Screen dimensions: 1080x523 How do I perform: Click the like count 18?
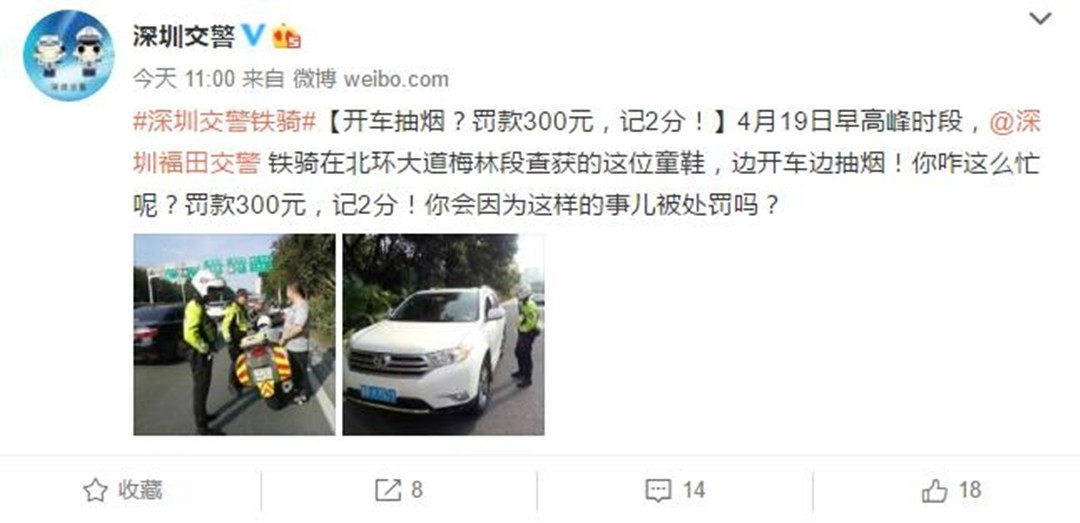click(970, 490)
